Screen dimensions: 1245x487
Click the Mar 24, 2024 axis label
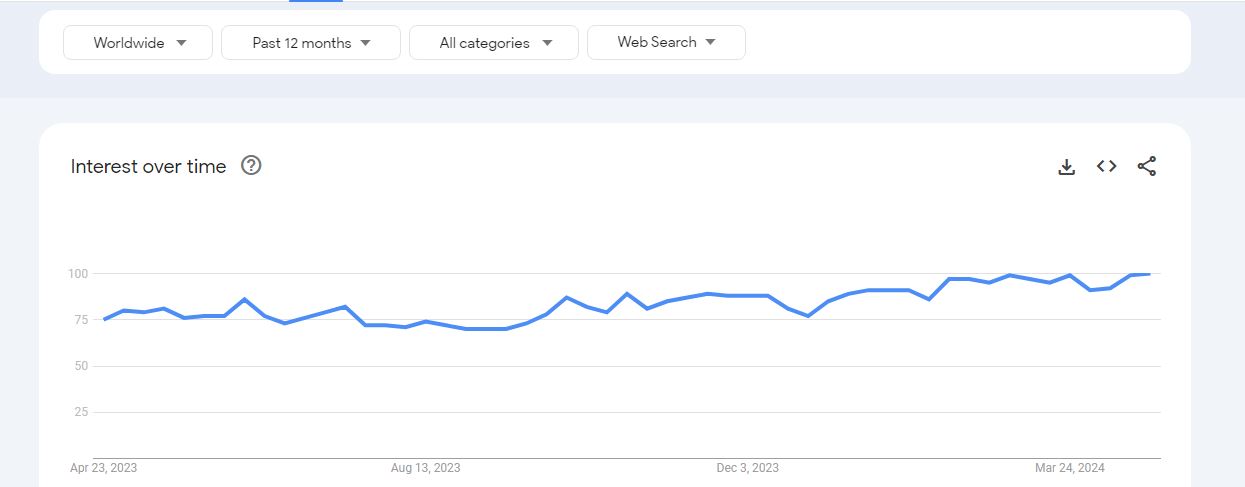coord(1069,468)
